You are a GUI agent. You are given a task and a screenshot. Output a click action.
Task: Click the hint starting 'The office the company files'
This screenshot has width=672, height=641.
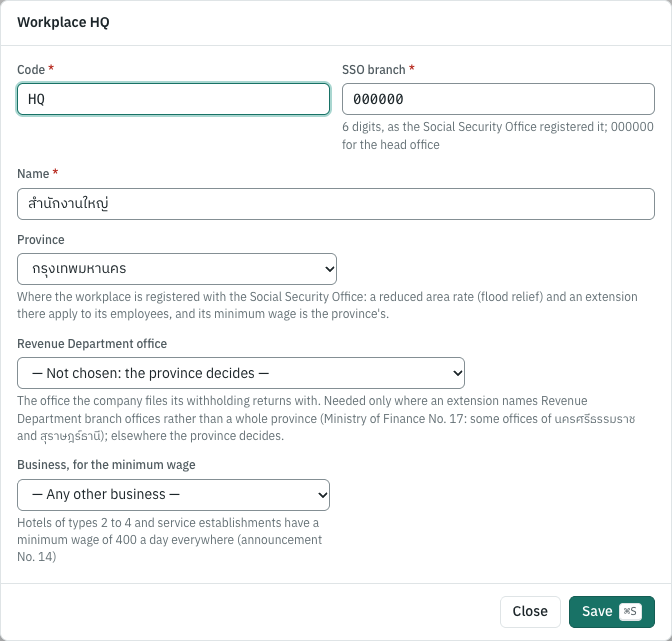pyautogui.click(x=326, y=418)
